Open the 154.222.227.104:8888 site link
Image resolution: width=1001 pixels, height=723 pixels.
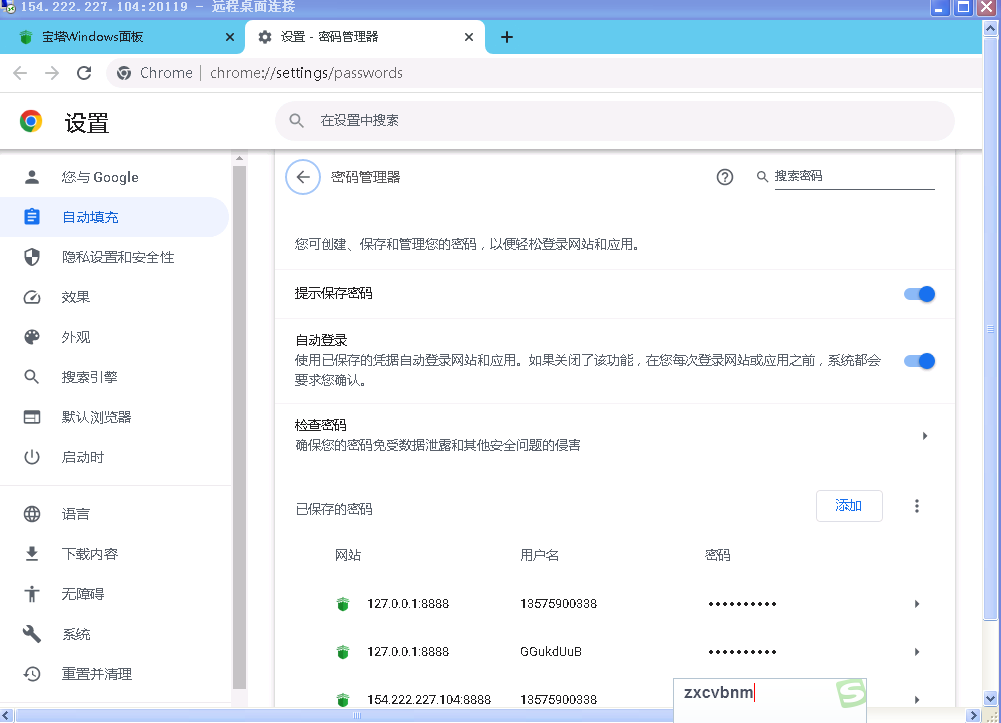point(429,699)
